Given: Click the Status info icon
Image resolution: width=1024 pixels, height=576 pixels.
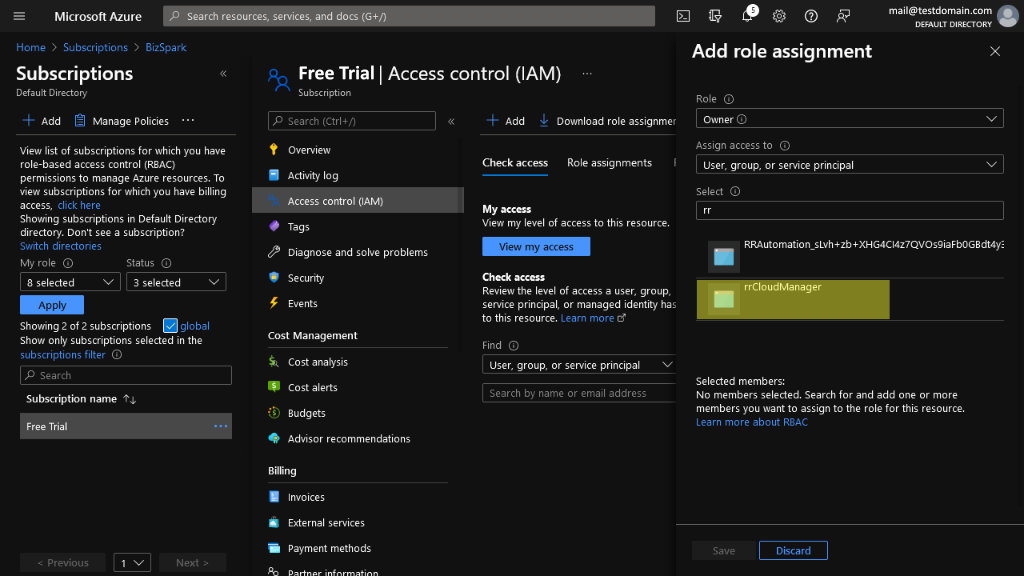Looking at the screenshot, I should [167, 263].
